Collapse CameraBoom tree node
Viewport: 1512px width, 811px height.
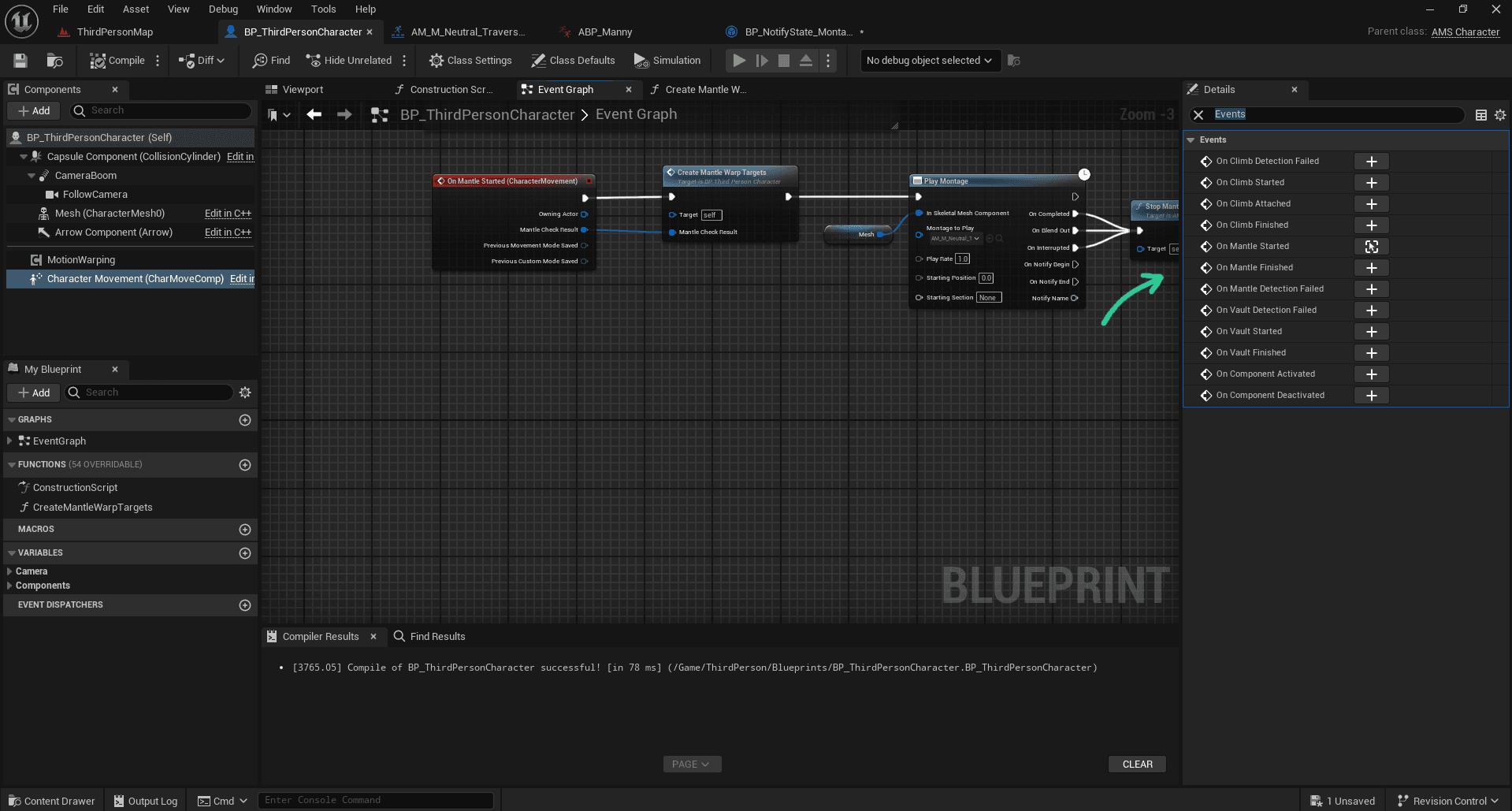tap(32, 176)
